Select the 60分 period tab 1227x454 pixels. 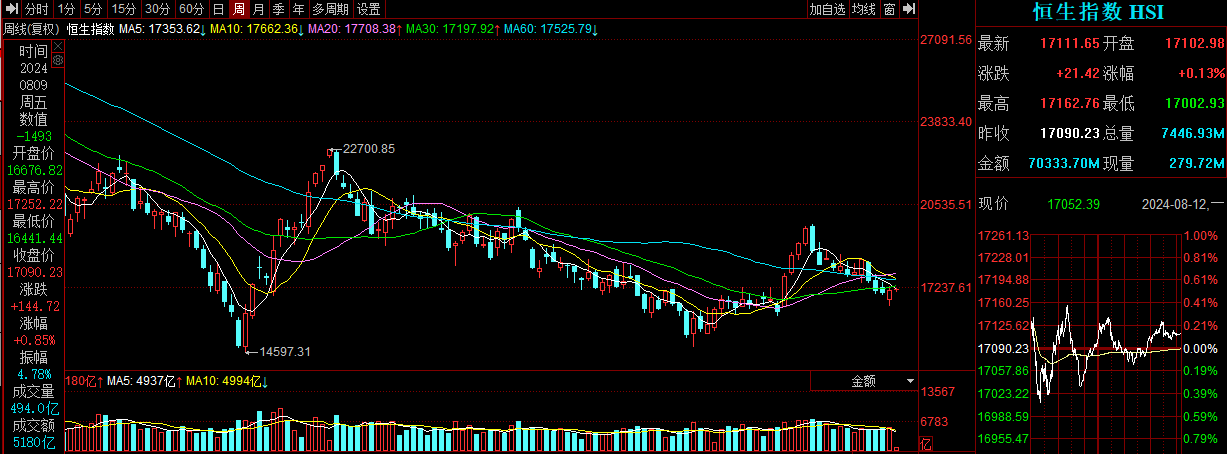(192, 9)
